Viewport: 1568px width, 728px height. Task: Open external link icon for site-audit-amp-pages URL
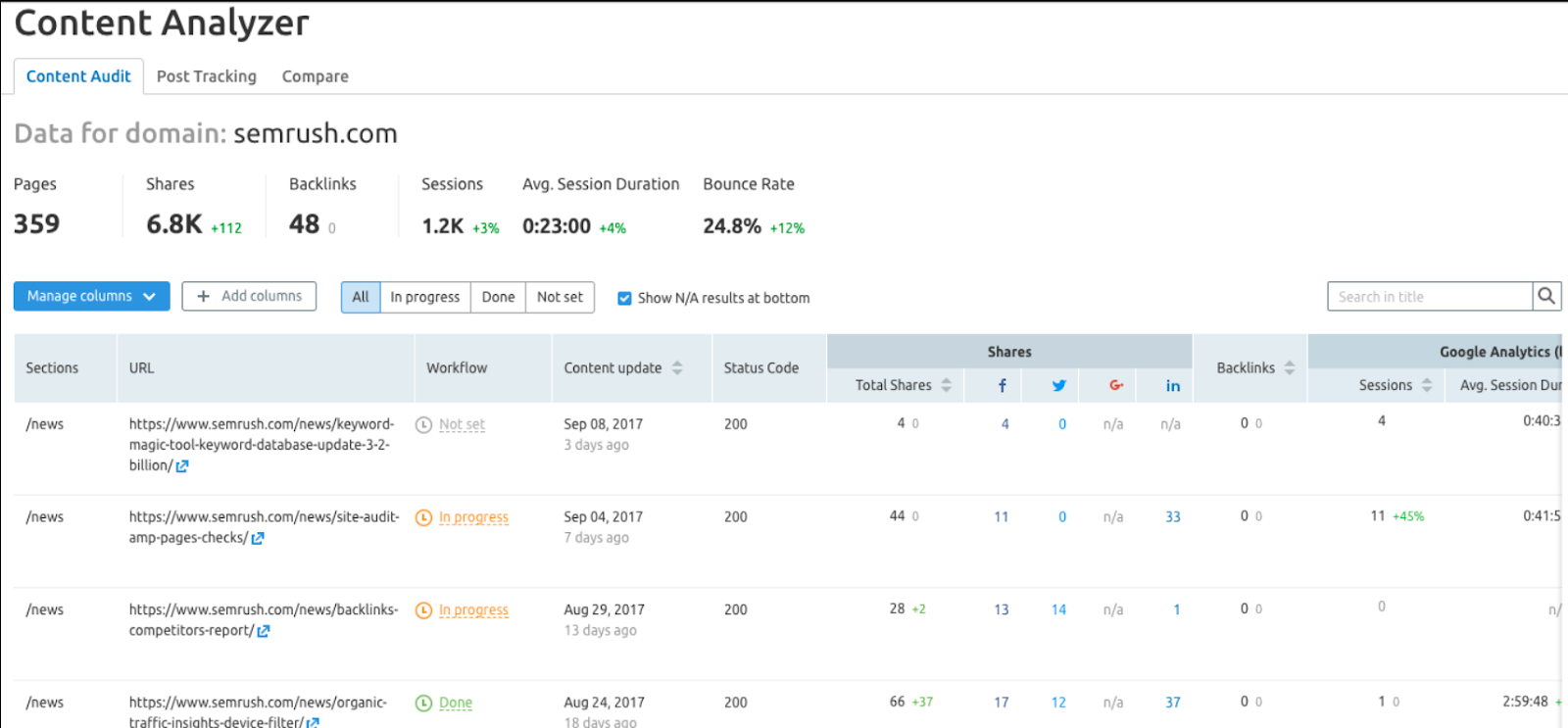coord(258,539)
